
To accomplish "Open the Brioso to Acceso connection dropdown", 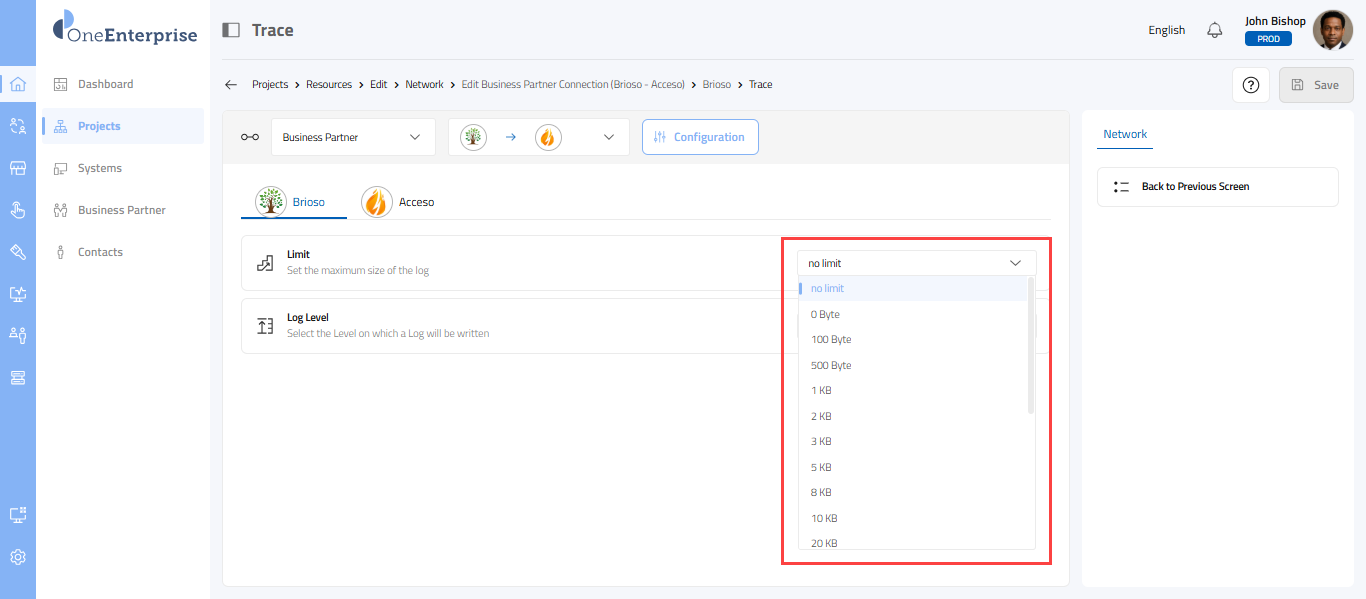I will [x=538, y=137].
